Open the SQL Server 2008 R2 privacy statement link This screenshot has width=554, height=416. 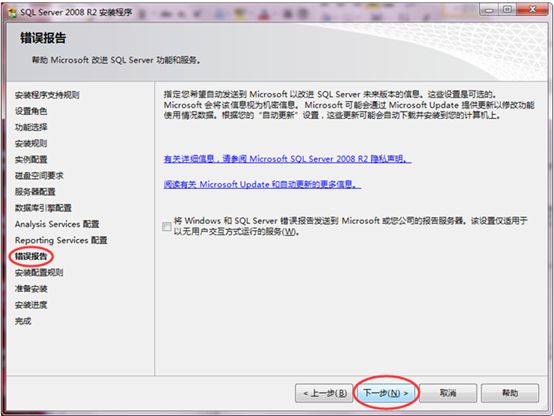point(288,159)
